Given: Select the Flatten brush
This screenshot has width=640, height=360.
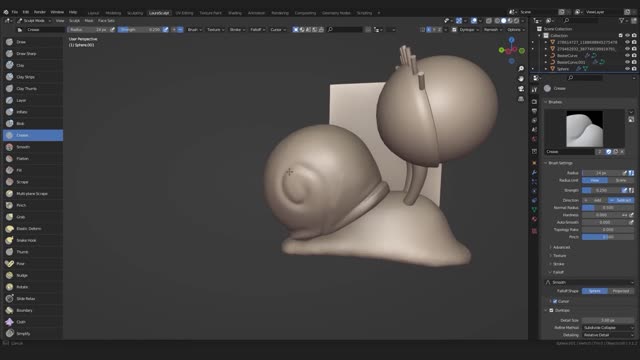Looking at the screenshot, I should [x=33, y=159].
